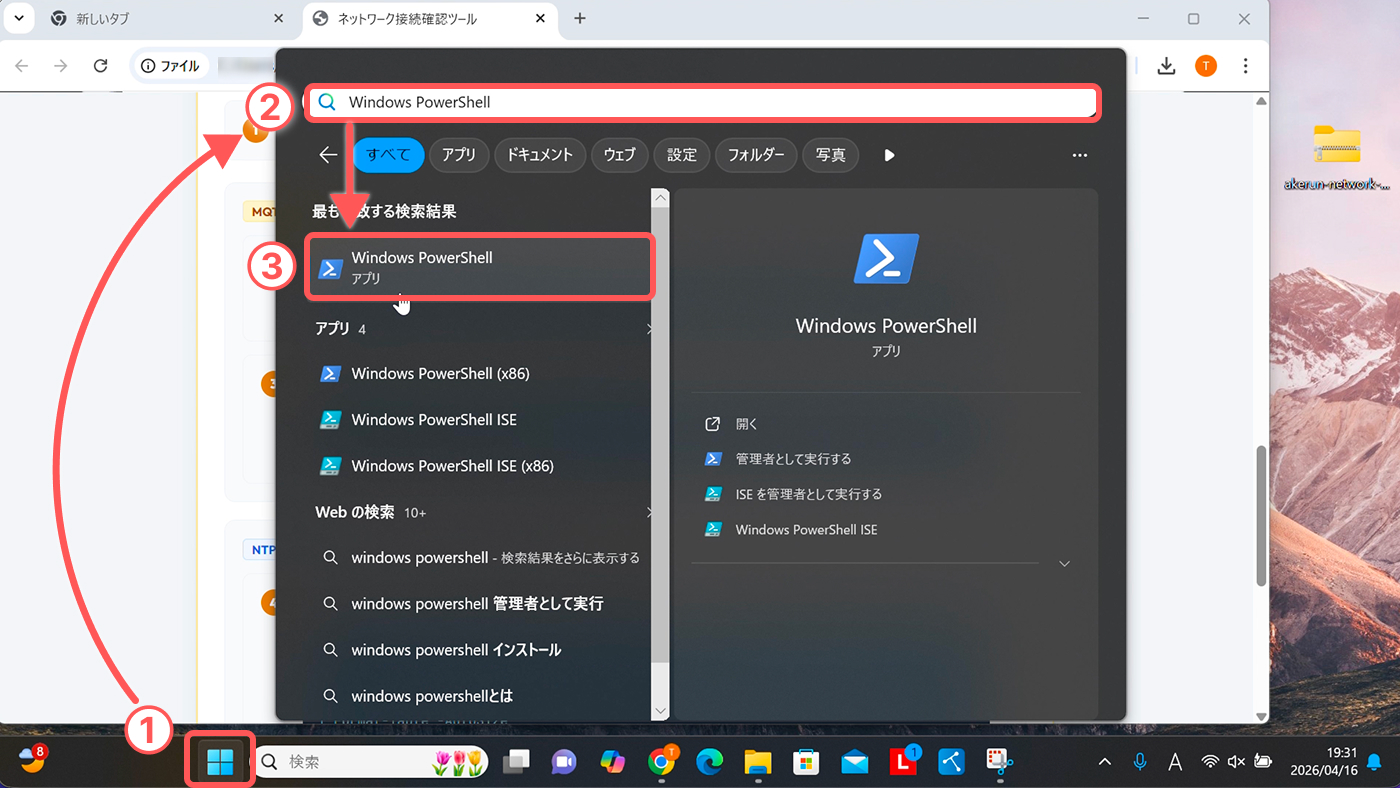Viewport: 1400px width, 788px height.
Task: Focus the Windows PowerShell search input field
Action: pos(702,102)
